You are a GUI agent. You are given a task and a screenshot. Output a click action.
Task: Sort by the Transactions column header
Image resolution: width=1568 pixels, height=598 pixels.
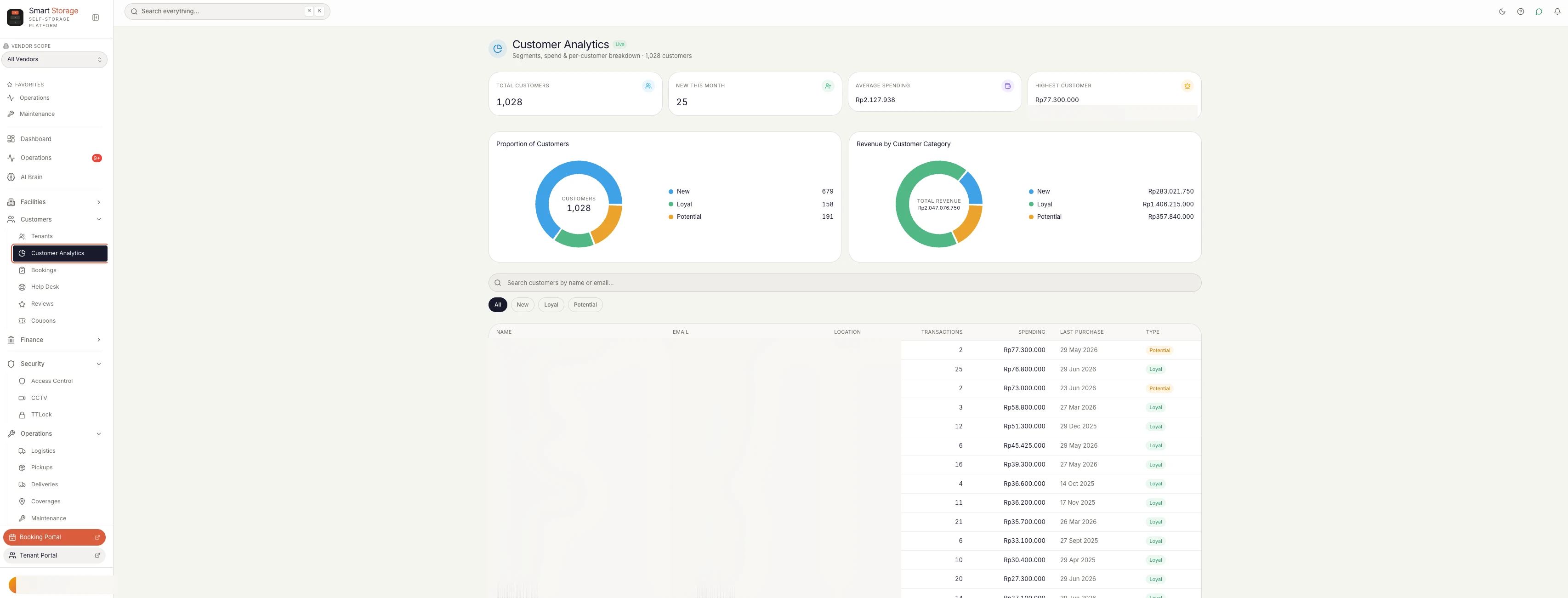point(942,332)
